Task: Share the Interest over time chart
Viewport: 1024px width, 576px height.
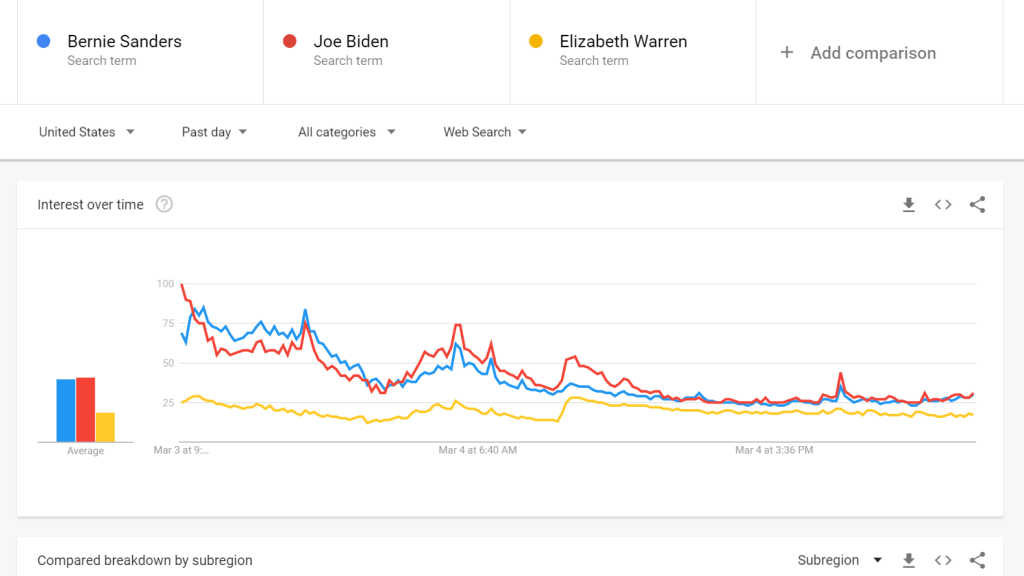Action: (977, 205)
